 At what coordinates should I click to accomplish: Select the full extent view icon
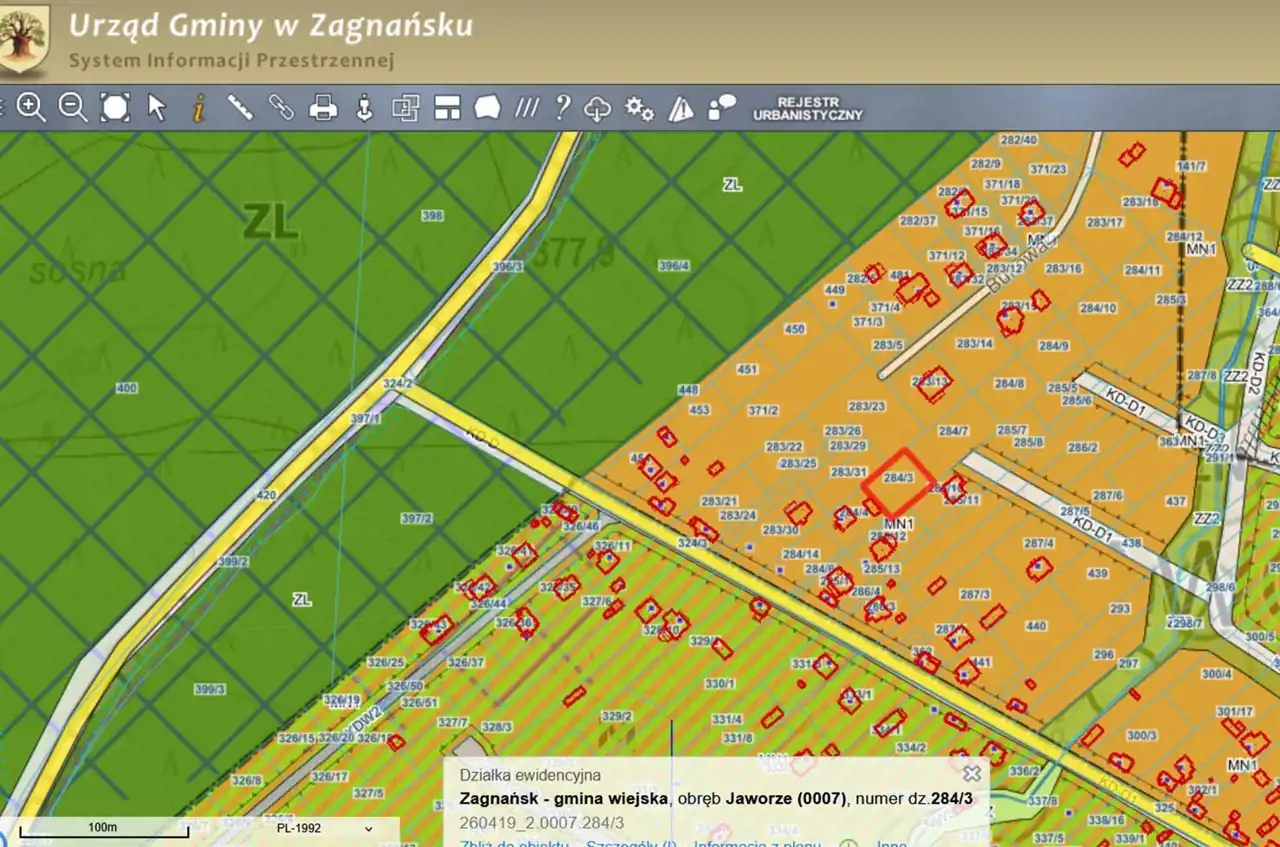tap(115, 108)
